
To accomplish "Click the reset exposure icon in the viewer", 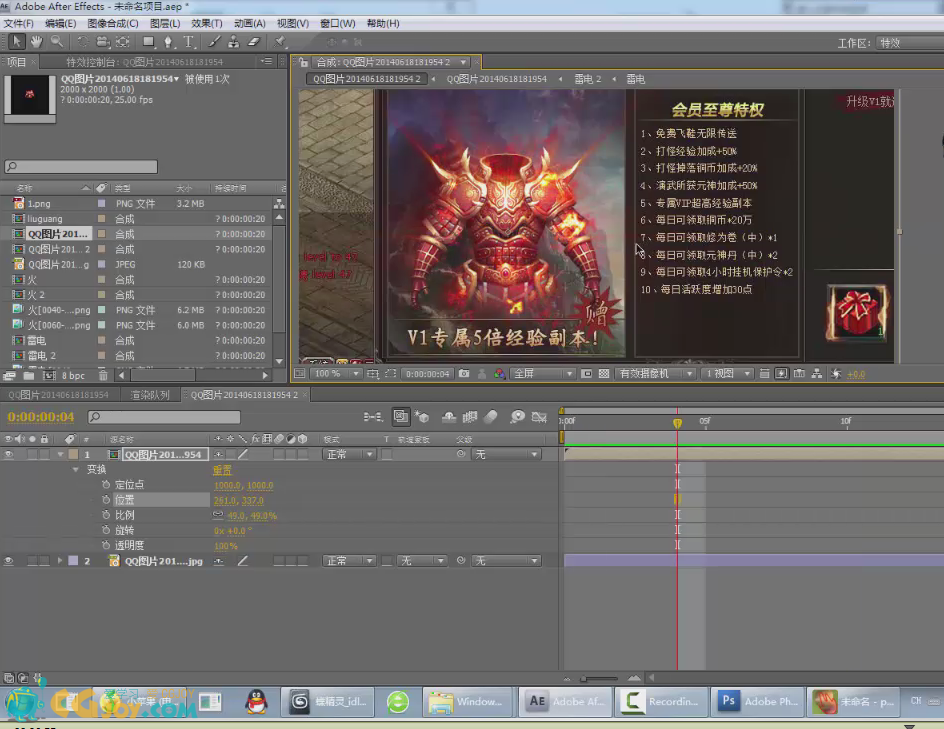I will point(836,374).
